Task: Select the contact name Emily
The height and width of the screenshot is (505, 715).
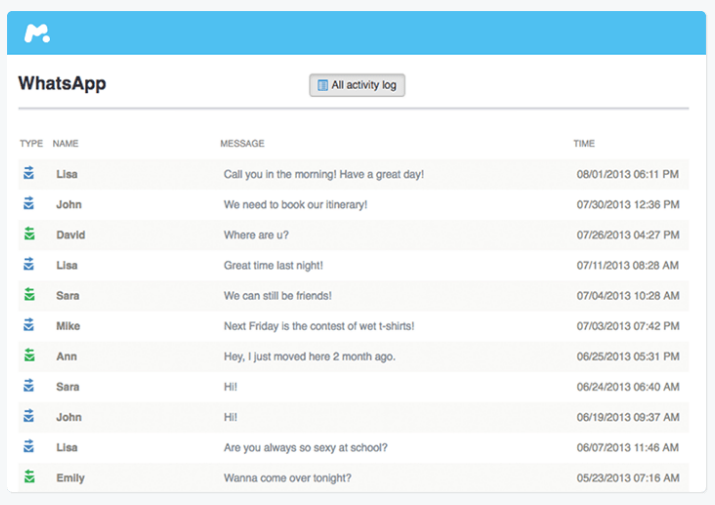Action: [x=70, y=478]
